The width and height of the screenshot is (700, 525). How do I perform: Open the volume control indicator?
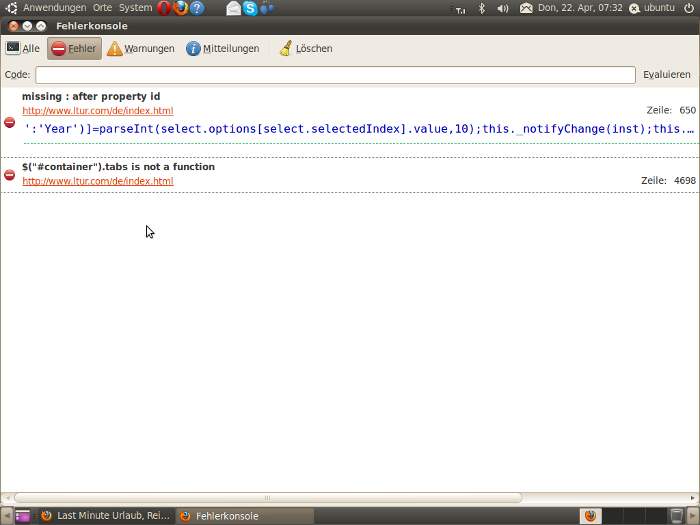[x=503, y=8]
